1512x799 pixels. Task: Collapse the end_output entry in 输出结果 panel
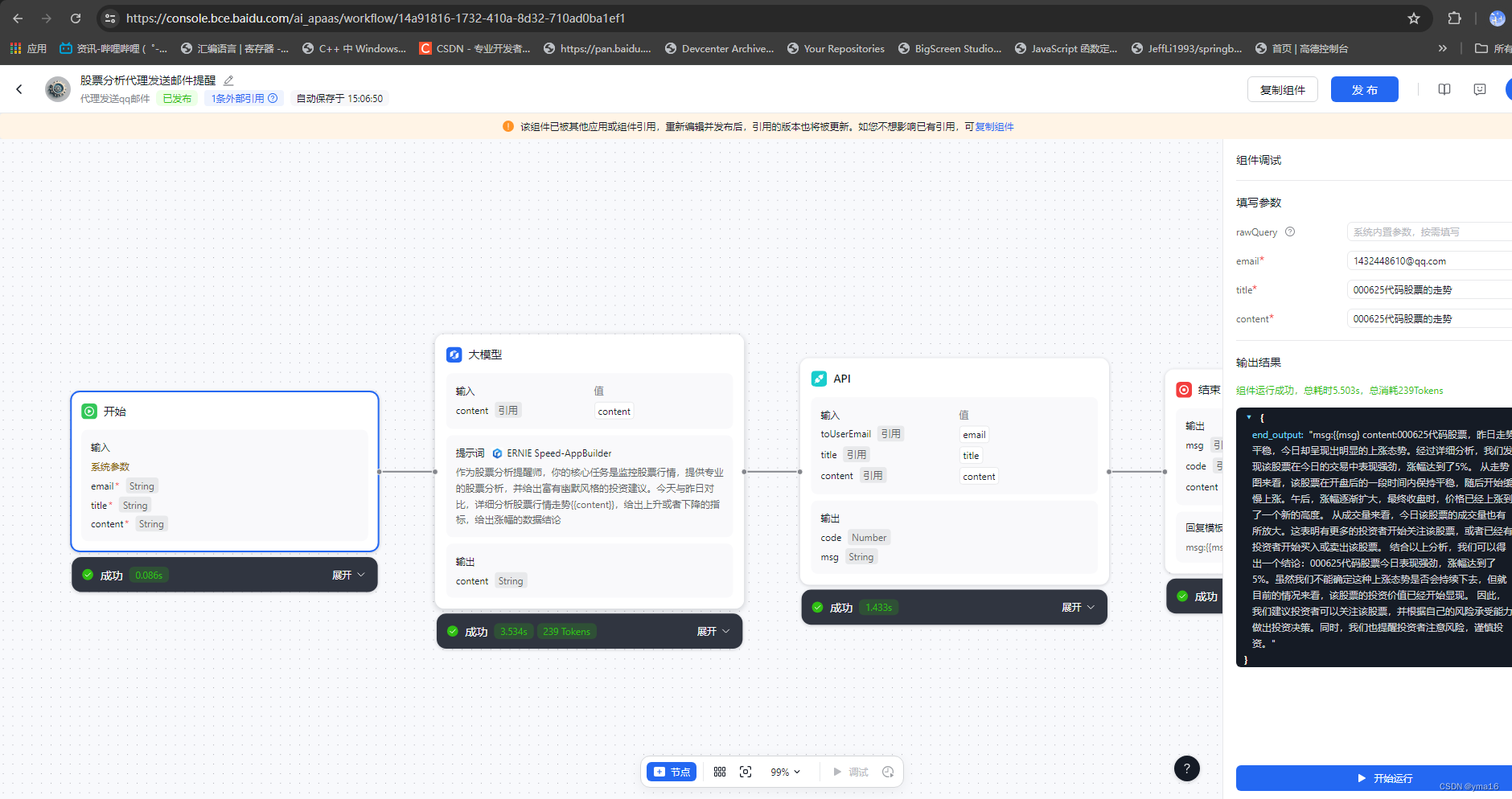[x=1247, y=417]
